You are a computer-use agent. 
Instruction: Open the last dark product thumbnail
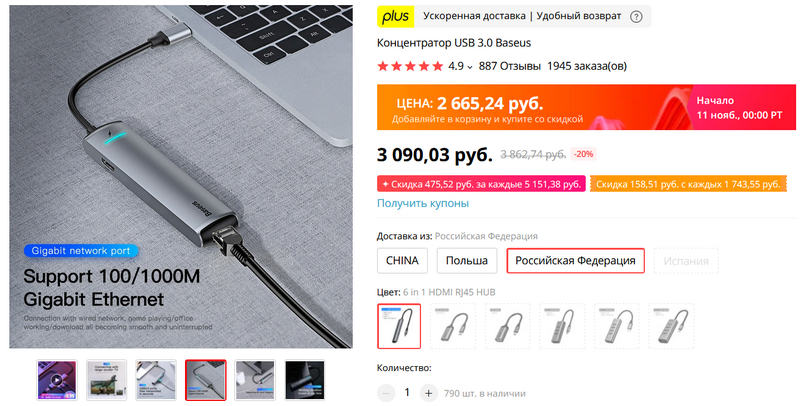tap(305, 380)
